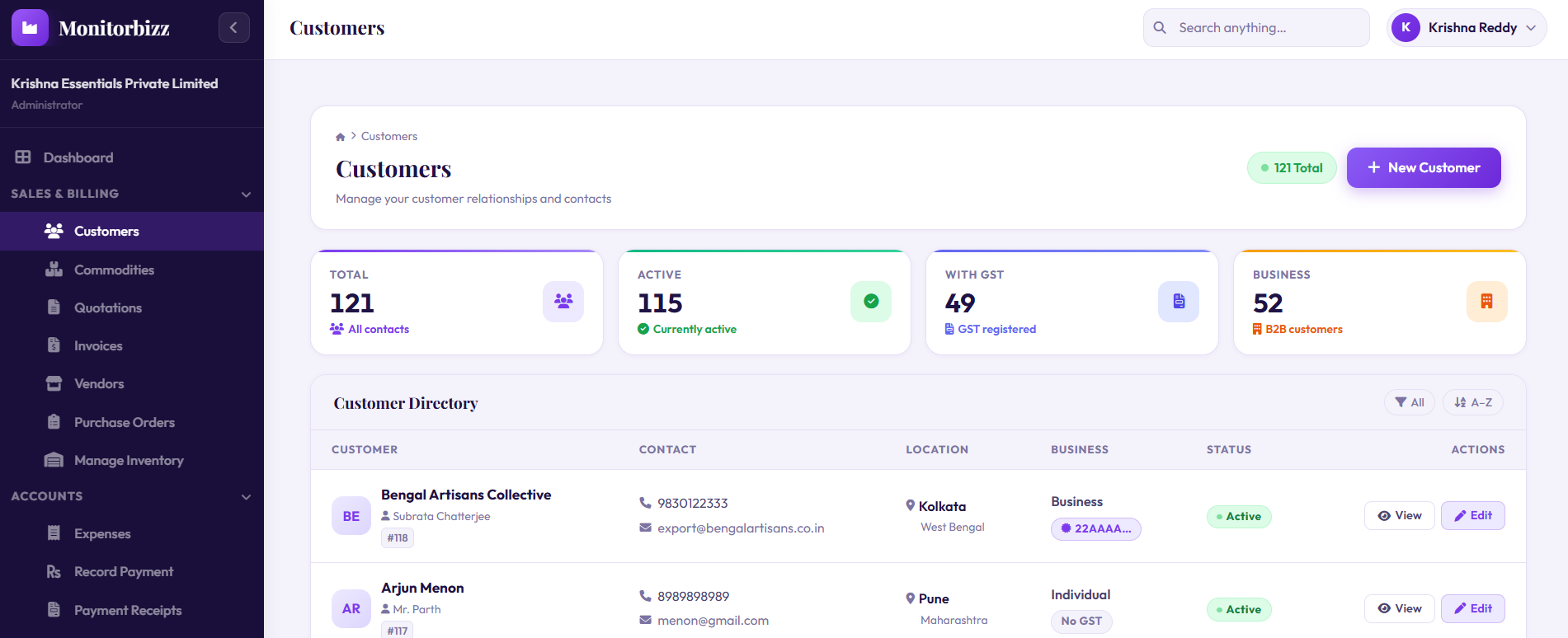Screen dimensions: 1568x638
Task: View Bengal Artisans Collective details
Action: 1400,515
